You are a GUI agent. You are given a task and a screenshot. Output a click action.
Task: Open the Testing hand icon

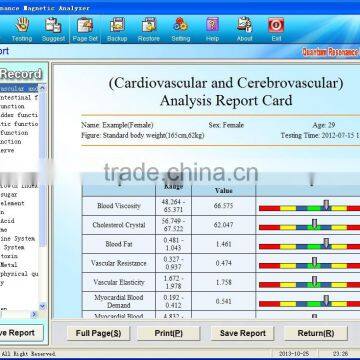(x=22, y=29)
